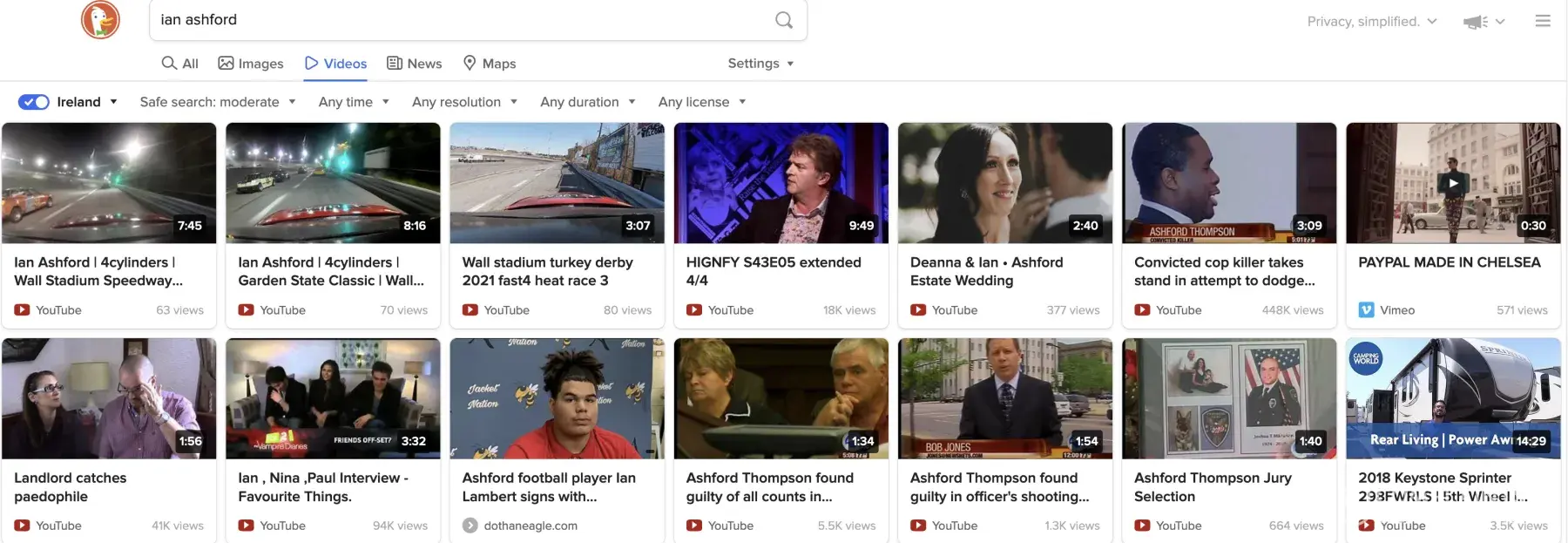1568x543 pixels.
Task: Click the Bob Jones reporter 1:54 thumbnail
Action: [x=1004, y=398]
